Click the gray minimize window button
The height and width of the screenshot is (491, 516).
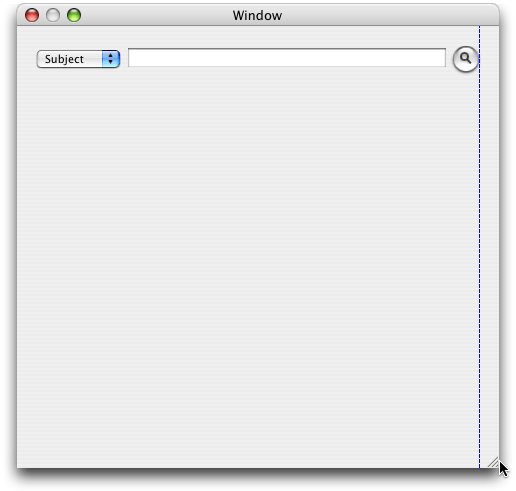click(x=53, y=15)
